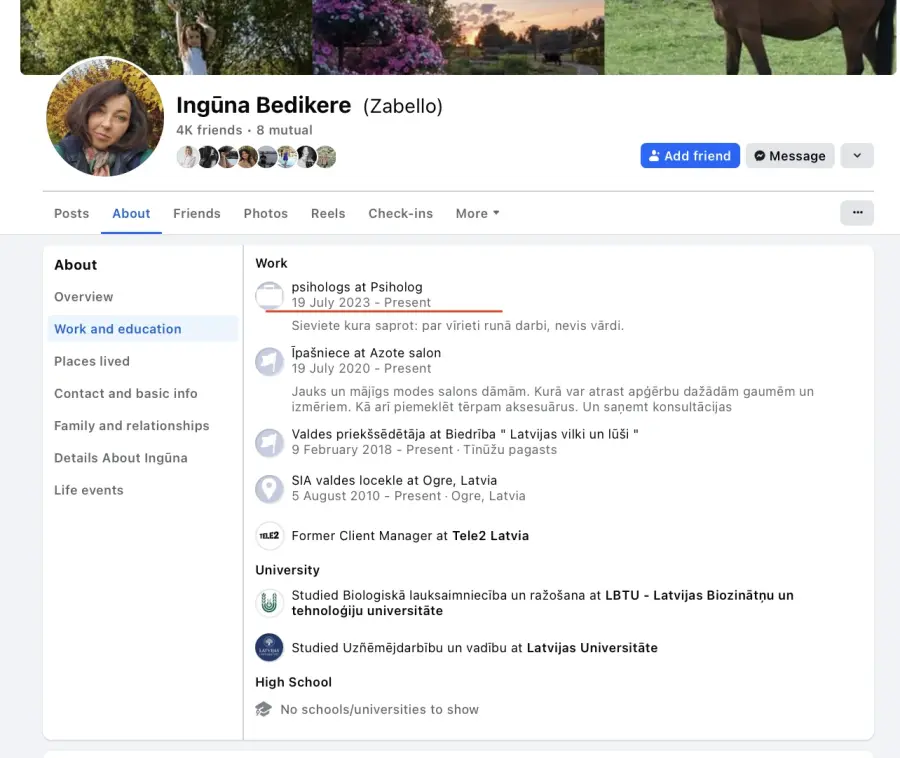Send a message via Message button
The height and width of the screenshot is (758, 900).
(790, 156)
